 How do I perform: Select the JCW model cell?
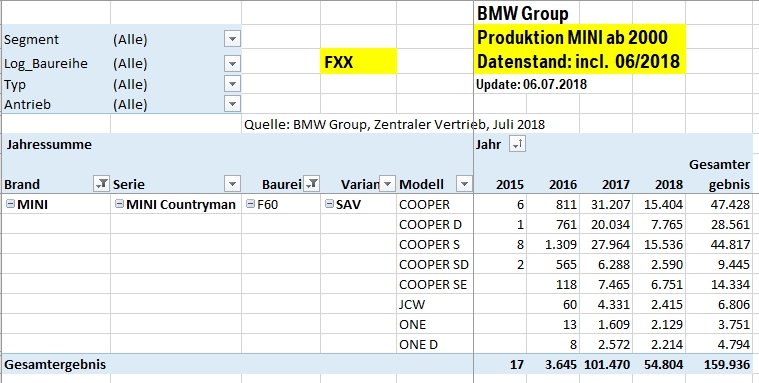click(435, 304)
